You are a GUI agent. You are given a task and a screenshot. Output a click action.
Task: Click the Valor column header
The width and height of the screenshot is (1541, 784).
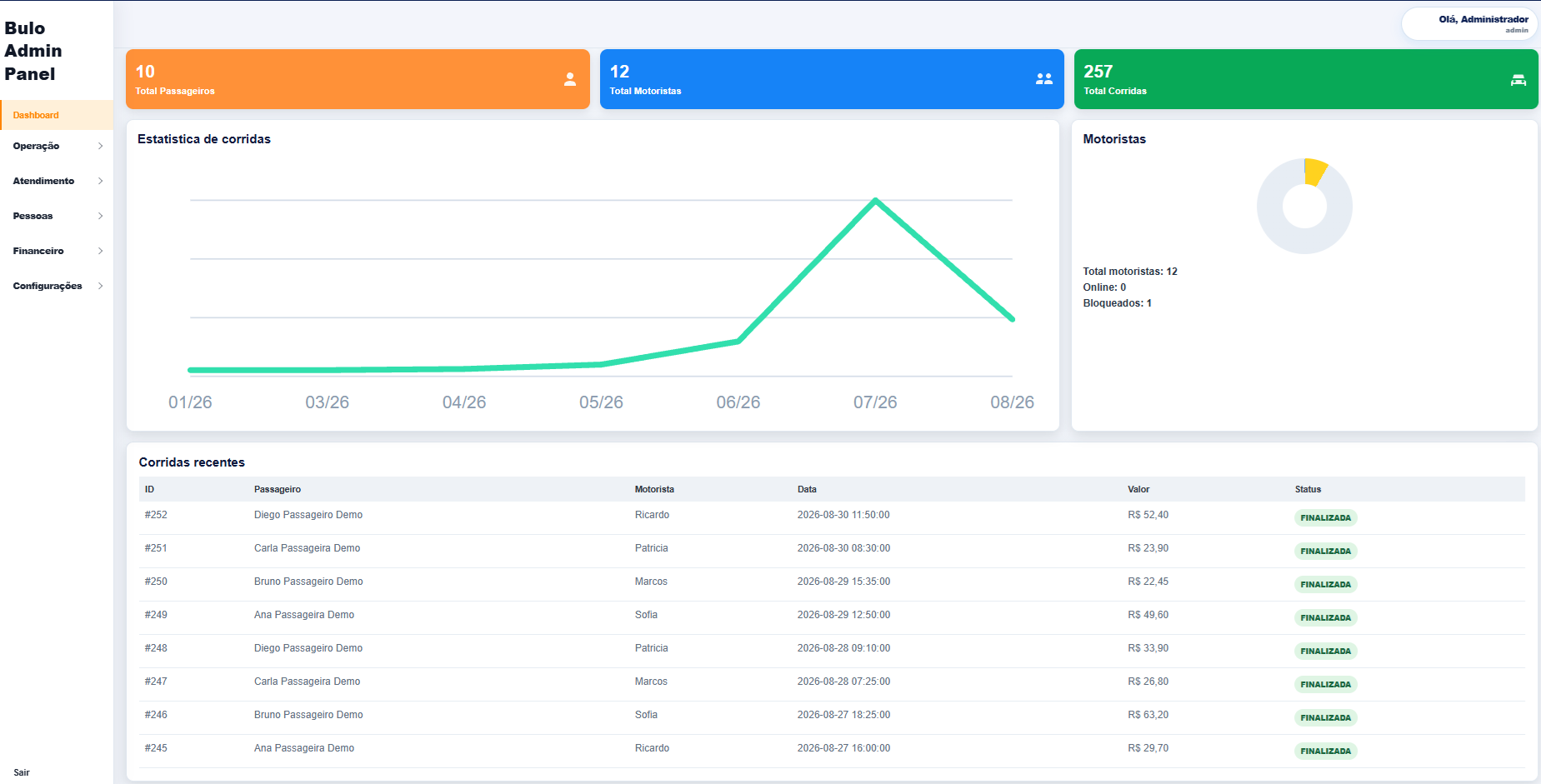click(x=1138, y=489)
